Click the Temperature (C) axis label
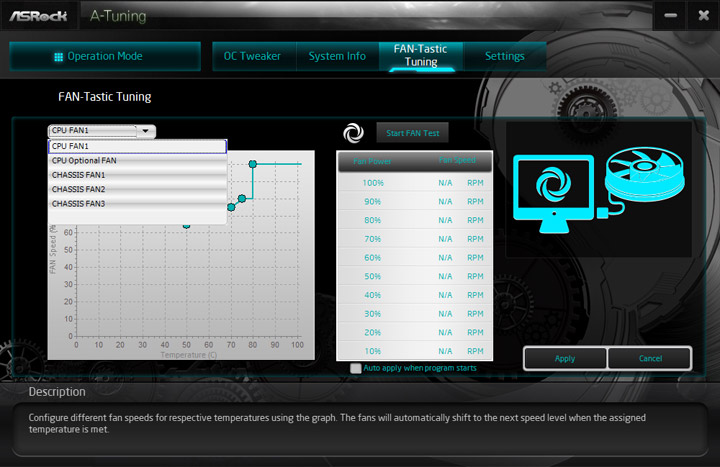 tap(188, 355)
